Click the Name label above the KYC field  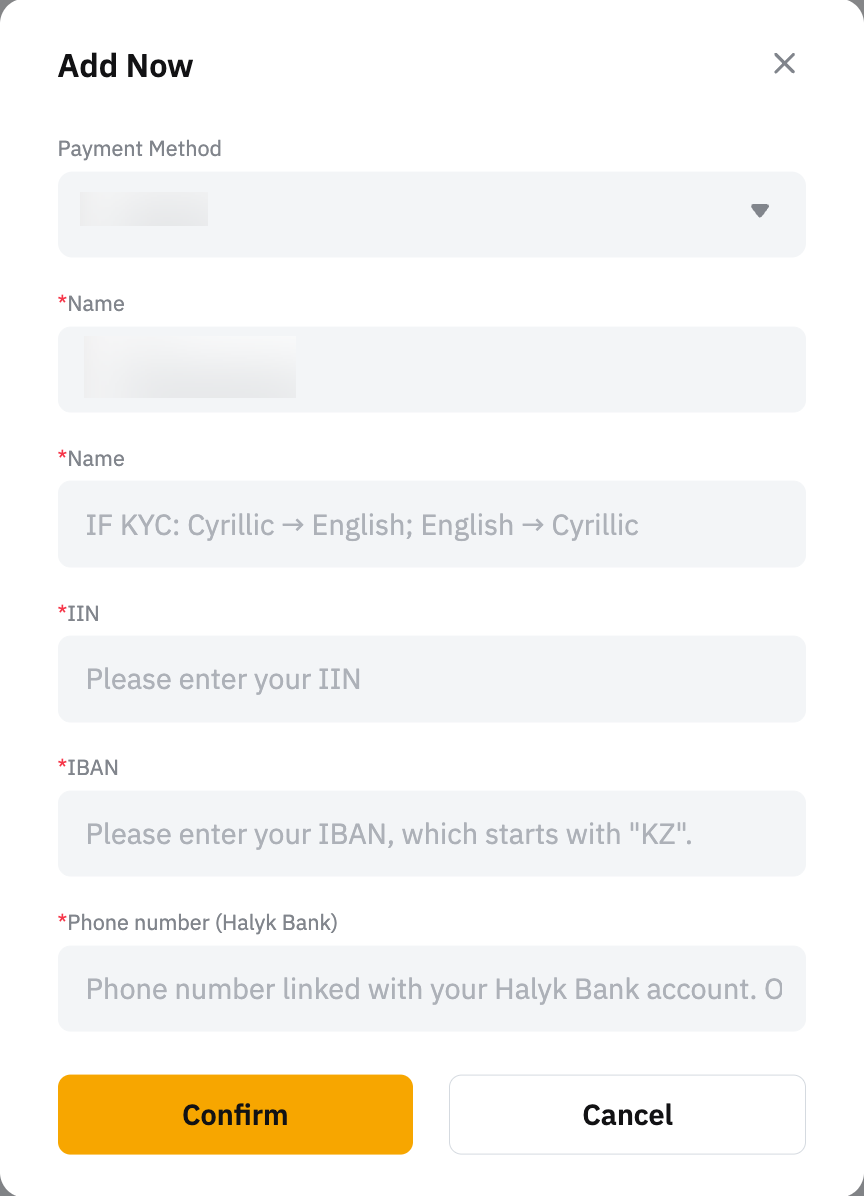(x=96, y=459)
